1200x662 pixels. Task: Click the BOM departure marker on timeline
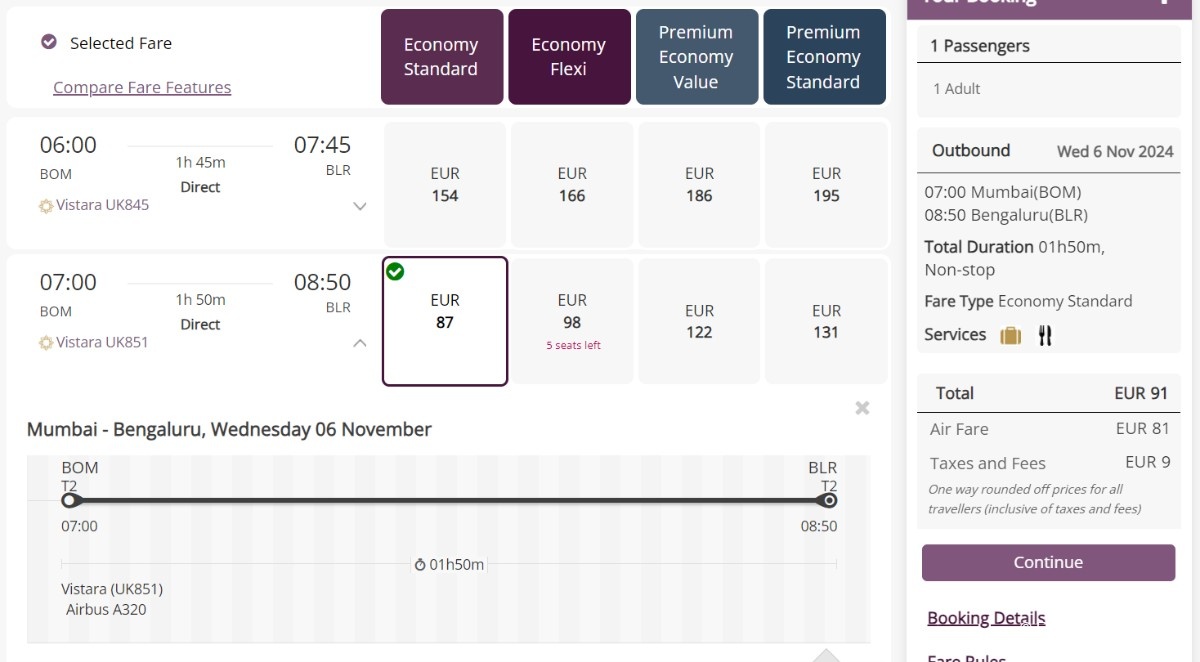click(x=69, y=500)
